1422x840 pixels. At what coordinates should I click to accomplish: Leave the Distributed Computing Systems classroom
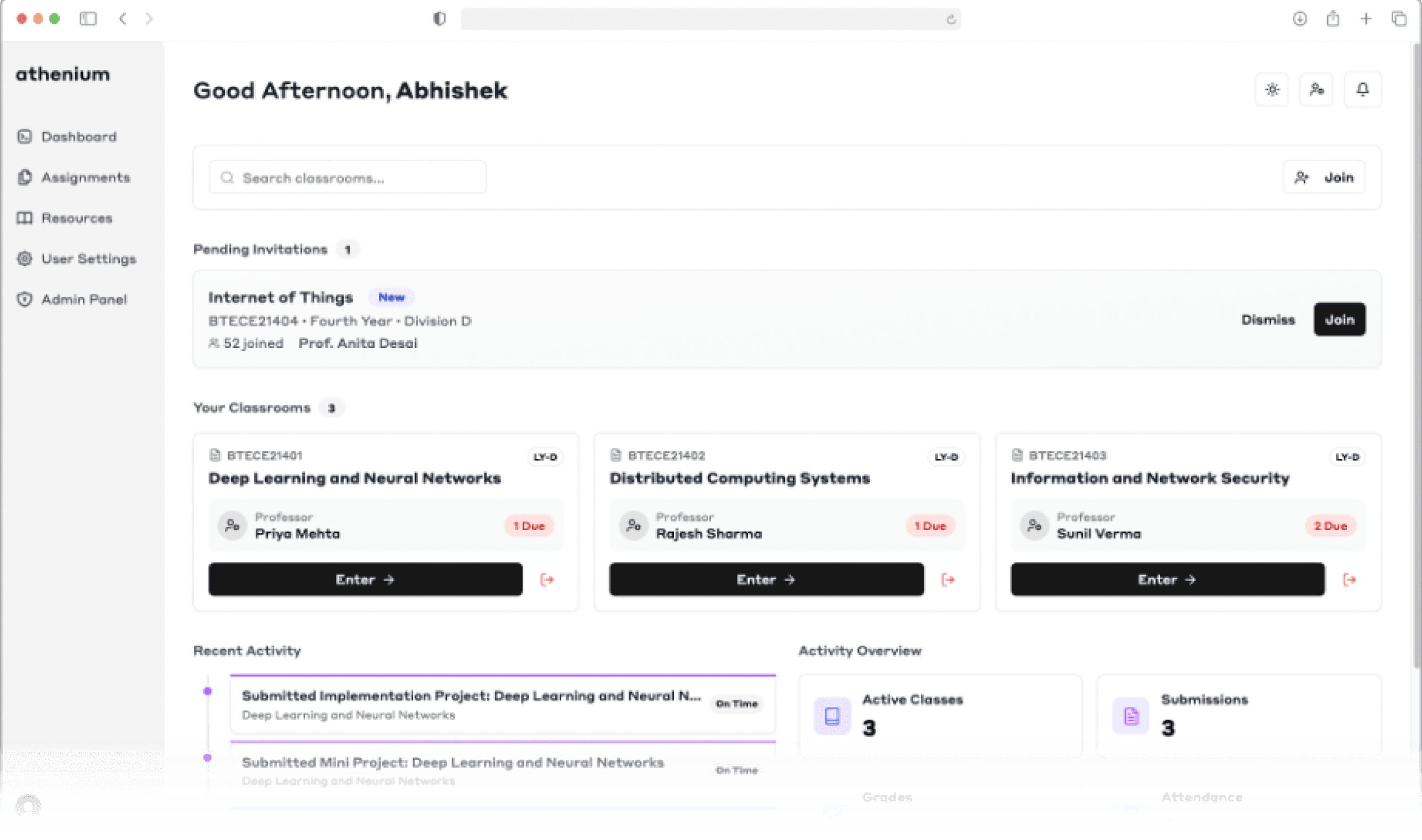[948, 579]
